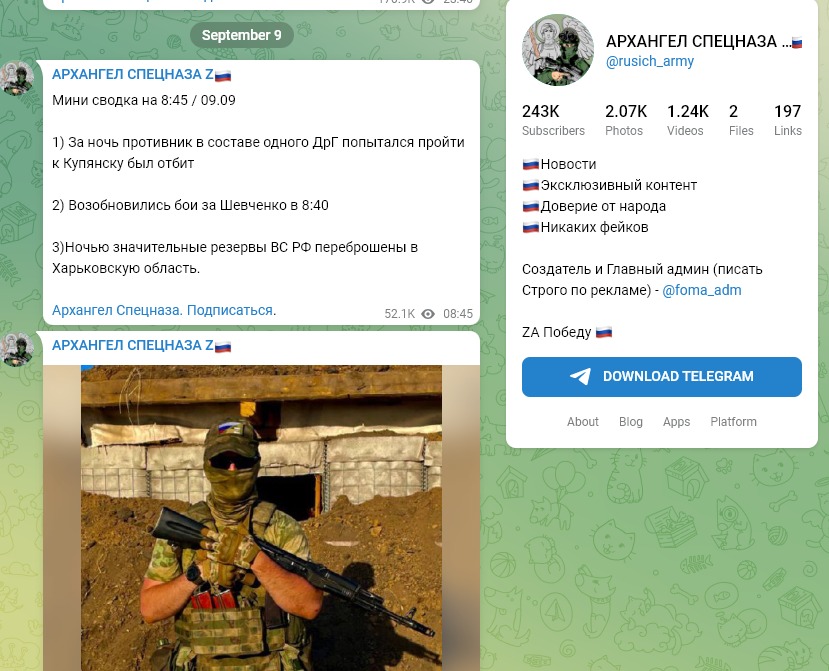Select the 2.07K Photos counter

point(626,120)
